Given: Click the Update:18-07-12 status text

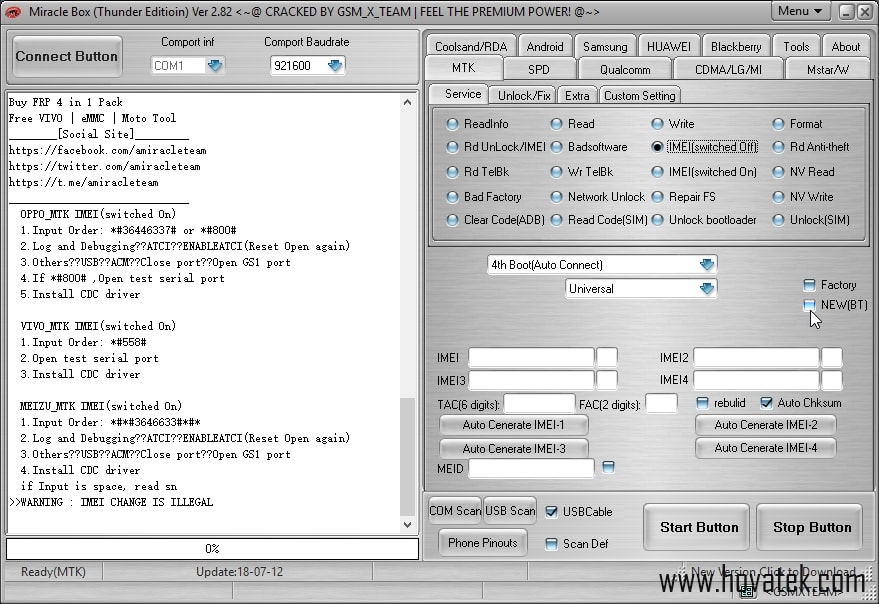Looking at the screenshot, I should click(x=239, y=571).
